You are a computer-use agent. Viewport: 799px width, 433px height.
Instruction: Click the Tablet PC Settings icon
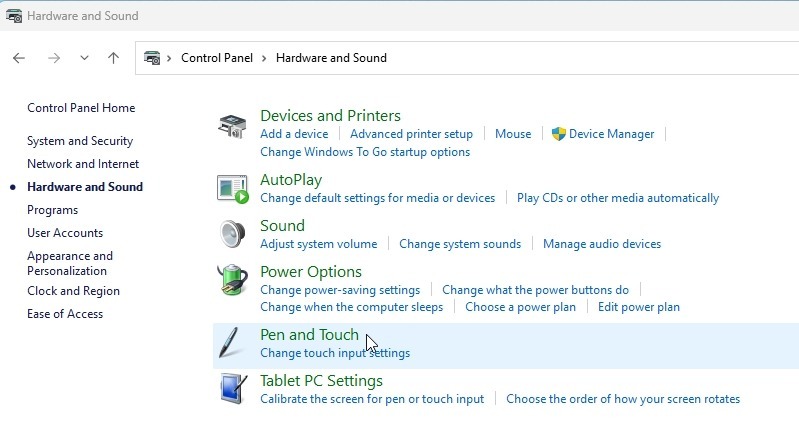click(232, 389)
